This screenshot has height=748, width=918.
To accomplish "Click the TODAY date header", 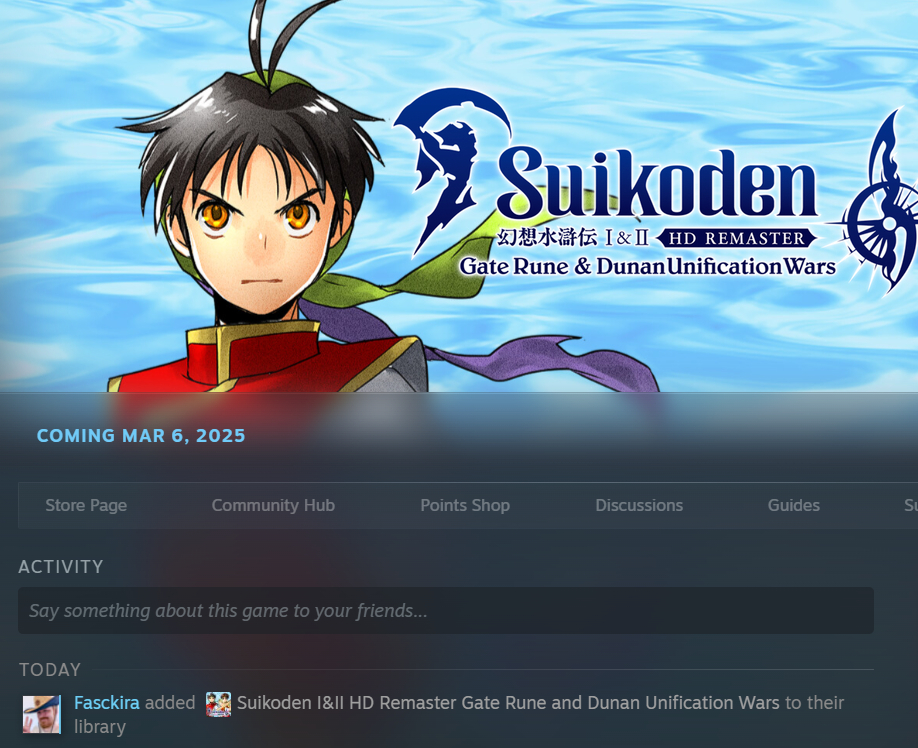I will coord(50,670).
